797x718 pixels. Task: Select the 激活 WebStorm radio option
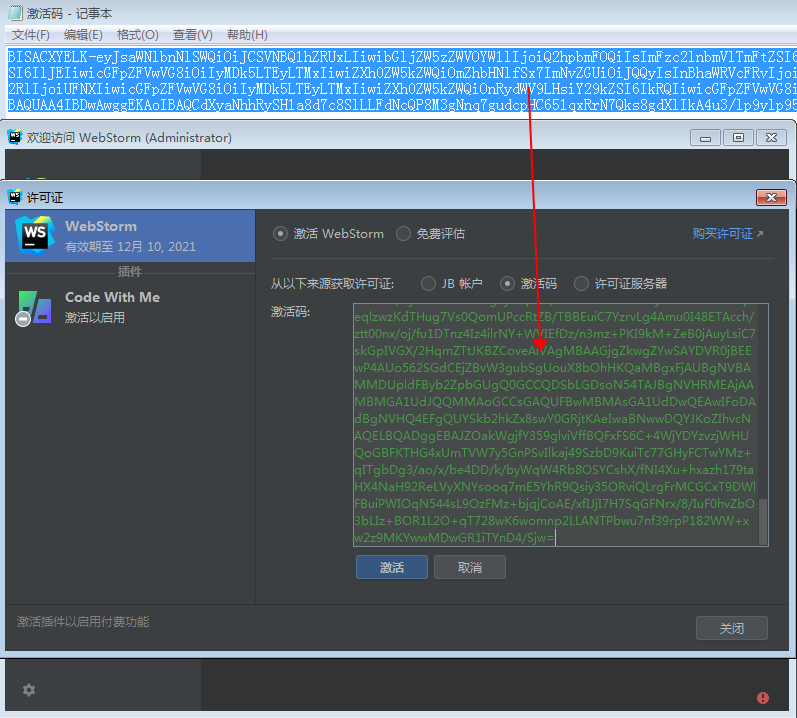pyautogui.click(x=281, y=233)
